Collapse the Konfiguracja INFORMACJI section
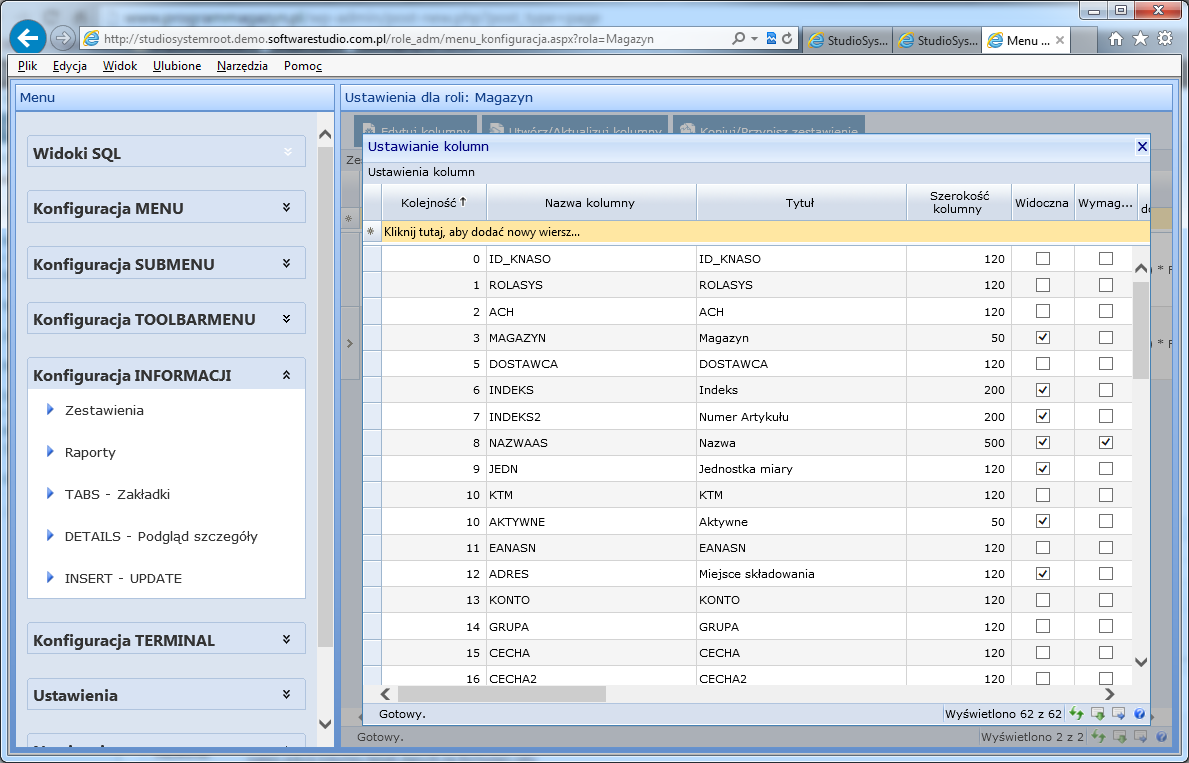This screenshot has width=1189, height=763. (x=287, y=375)
